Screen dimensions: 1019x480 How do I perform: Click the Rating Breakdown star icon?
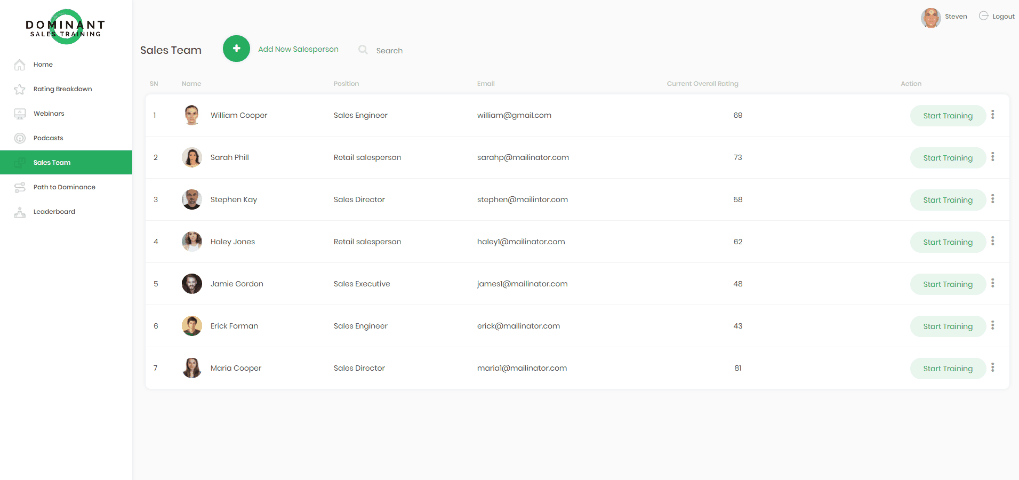(19, 89)
